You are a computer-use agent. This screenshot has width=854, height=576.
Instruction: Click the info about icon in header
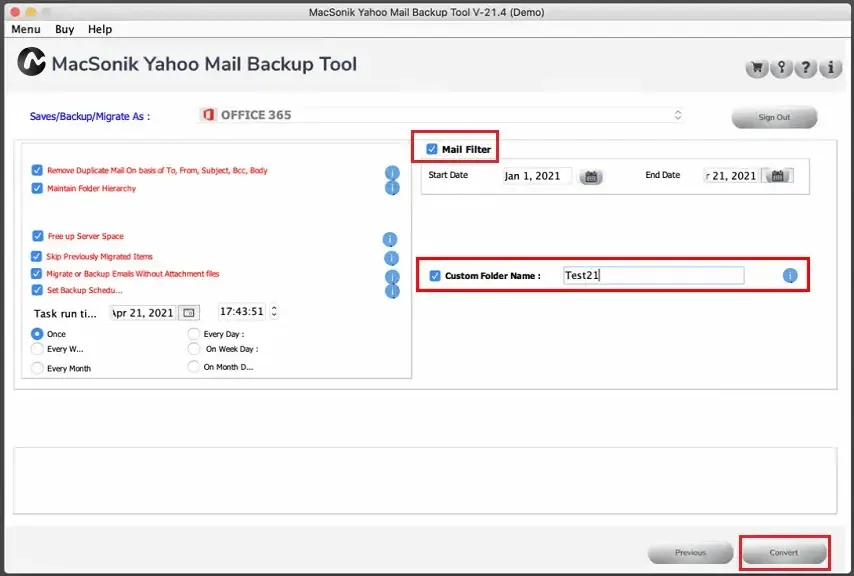(x=830, y=68)
